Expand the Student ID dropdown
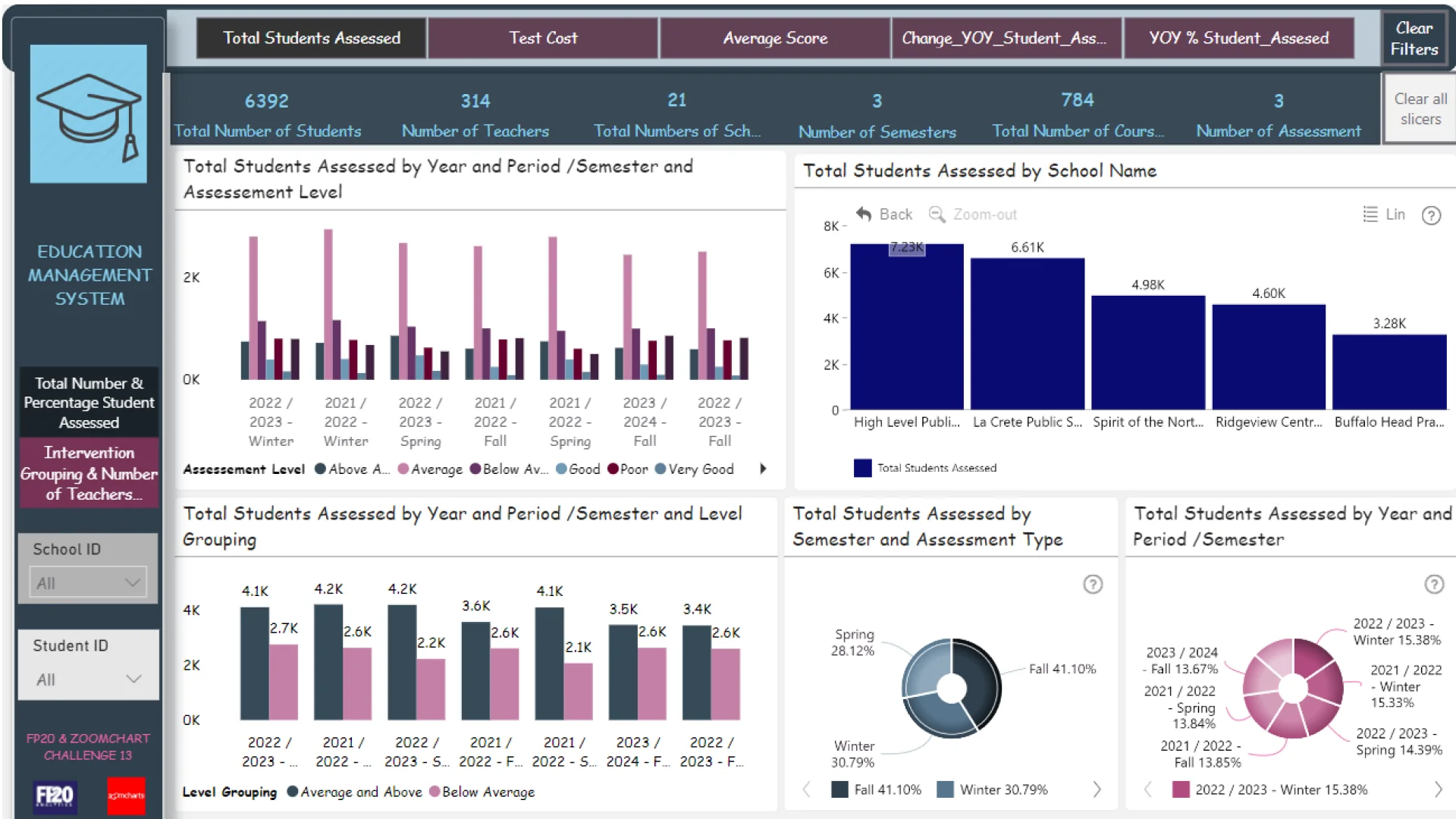Viewport: 1456px width, 819px height. pyautogui.click(x=89, y=679)
